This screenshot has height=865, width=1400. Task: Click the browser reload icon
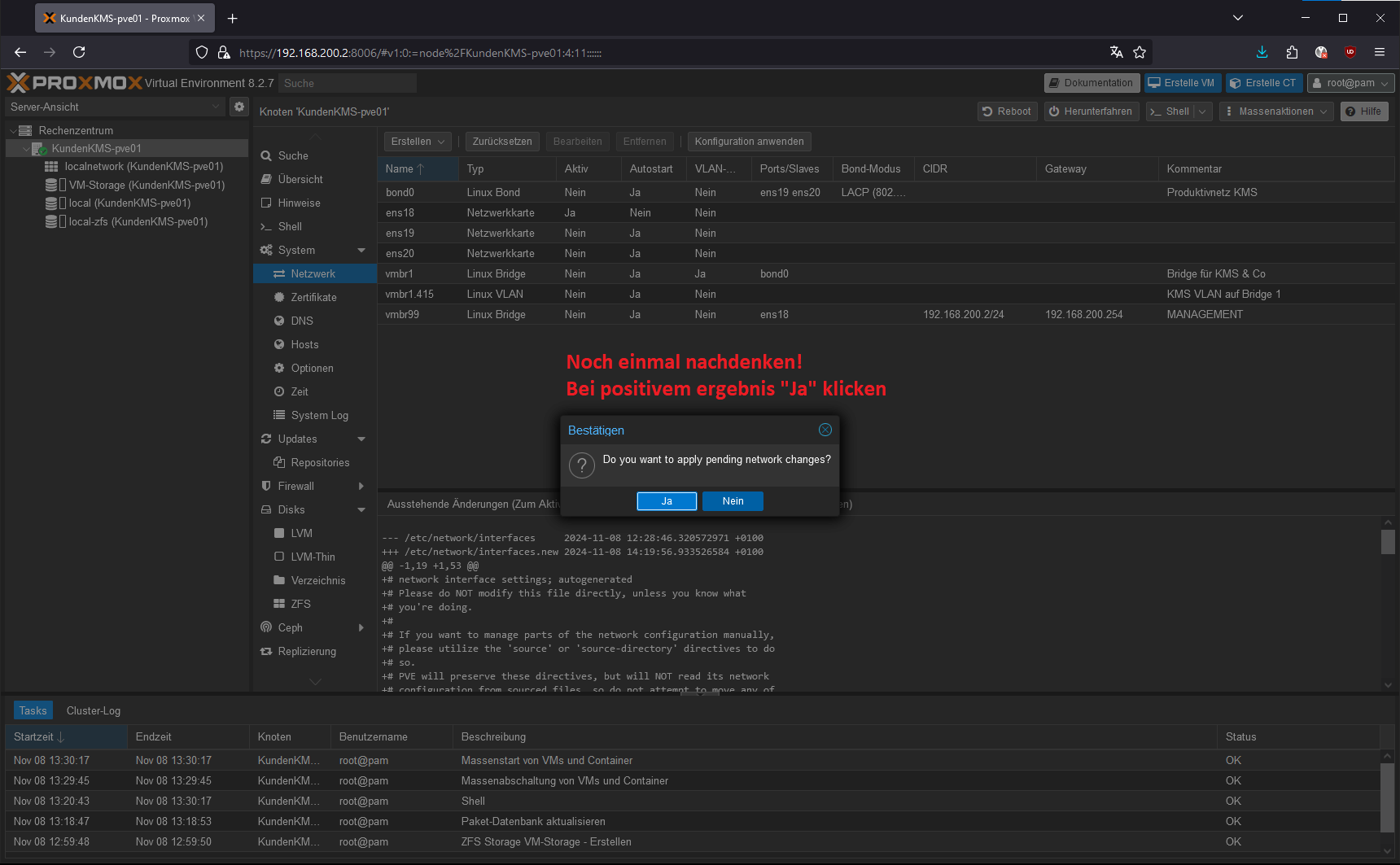coord(79,52)
